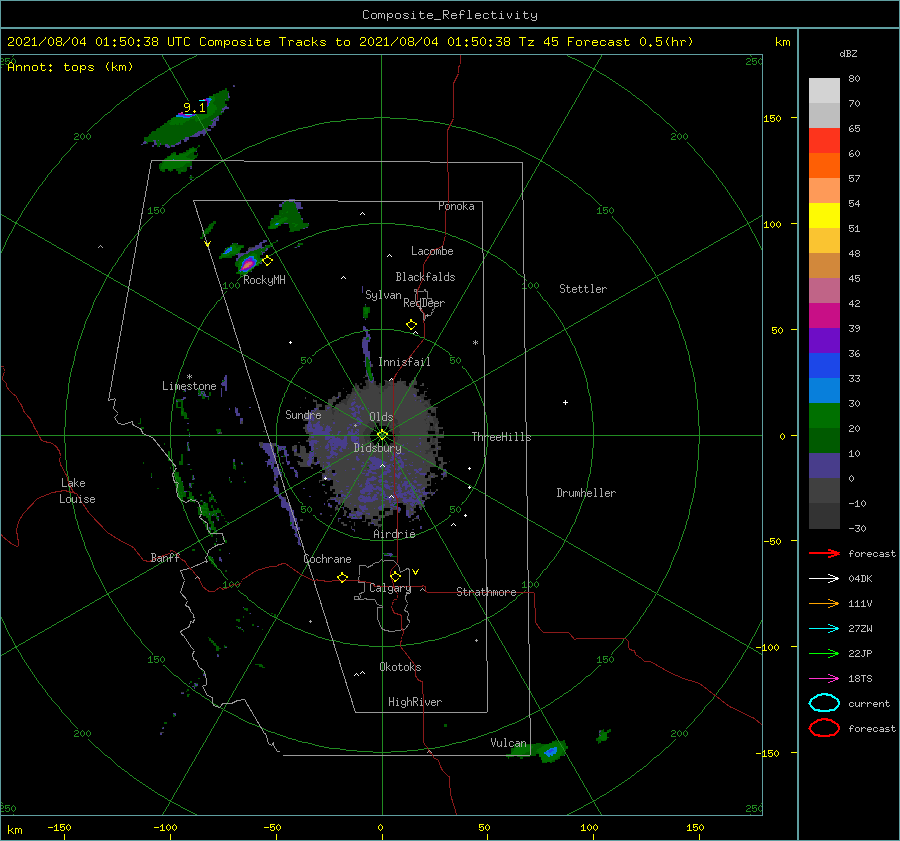Click the Ponoka city label
Viewport: 900px width, 841px height.
pos(456,206)
